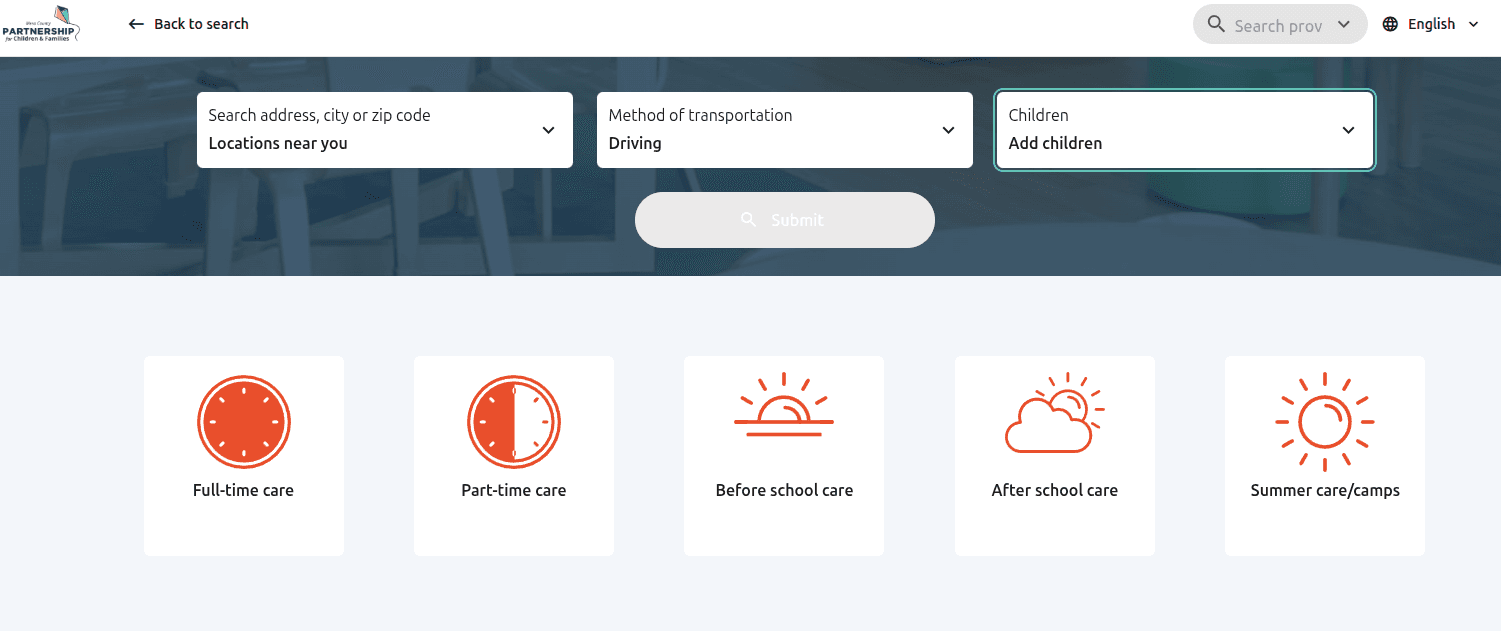
Task: Open the Children Add children dropdown
Action: click(x=1347, y=130)
